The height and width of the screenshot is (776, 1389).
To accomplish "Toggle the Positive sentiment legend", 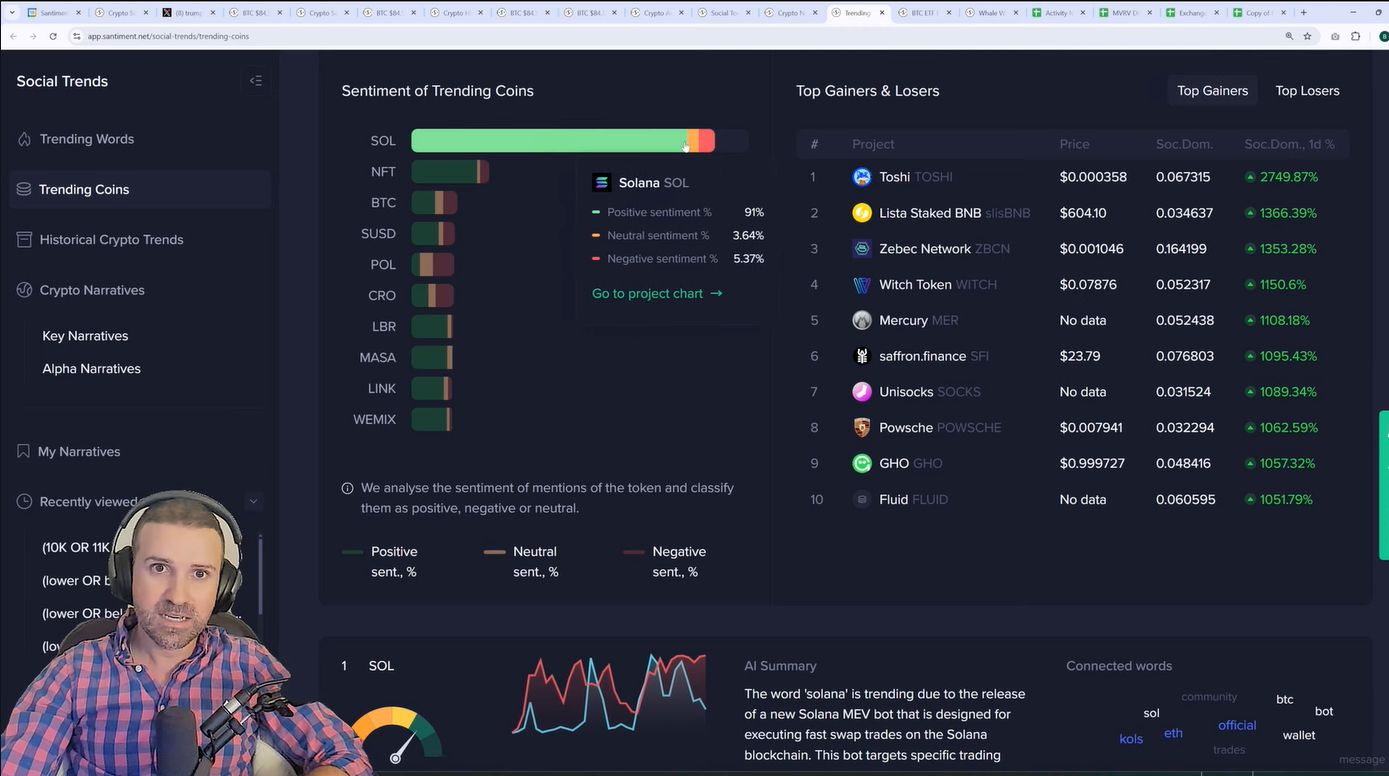I will [x=380, y=561].
